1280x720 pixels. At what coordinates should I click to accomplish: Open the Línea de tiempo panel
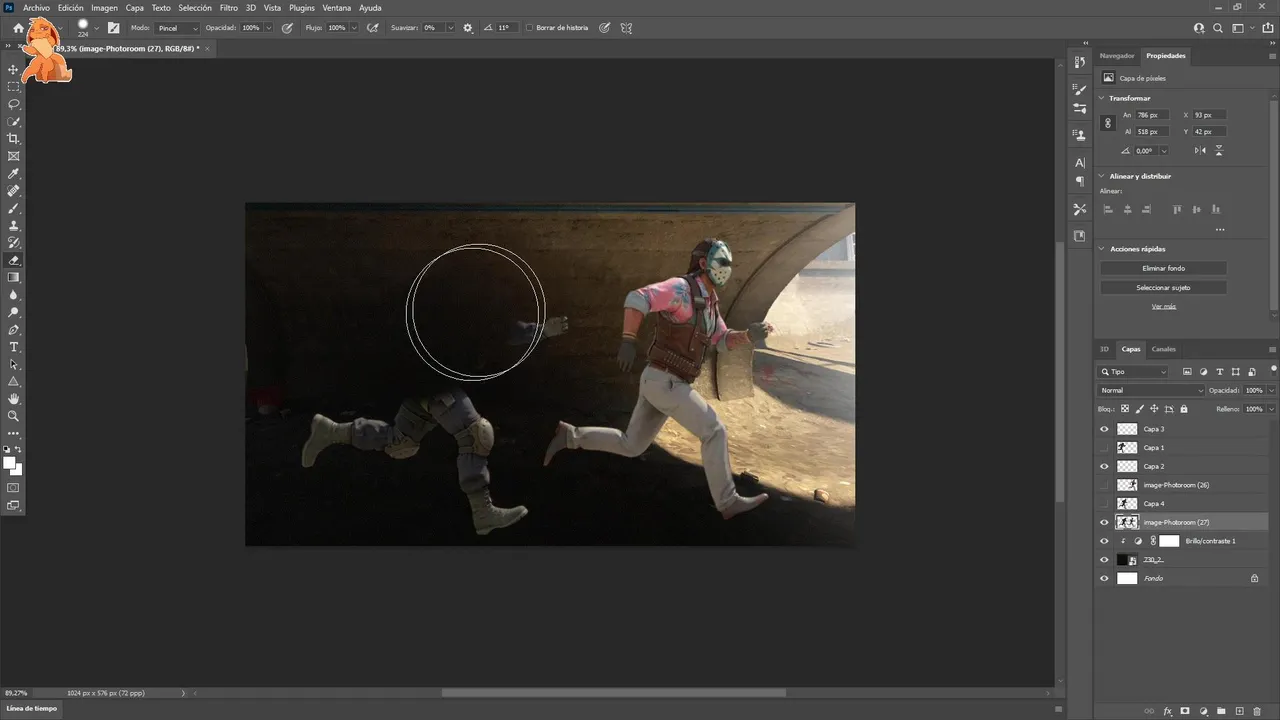32,708
